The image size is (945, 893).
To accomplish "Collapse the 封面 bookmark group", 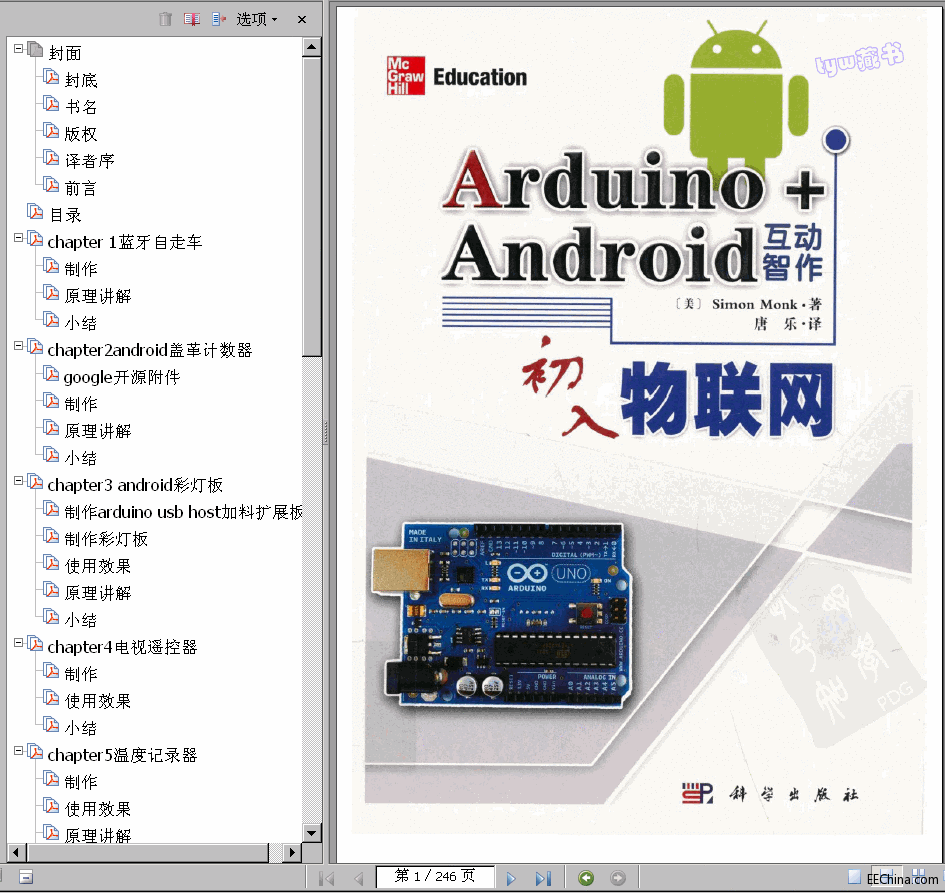I will point(19,48).
